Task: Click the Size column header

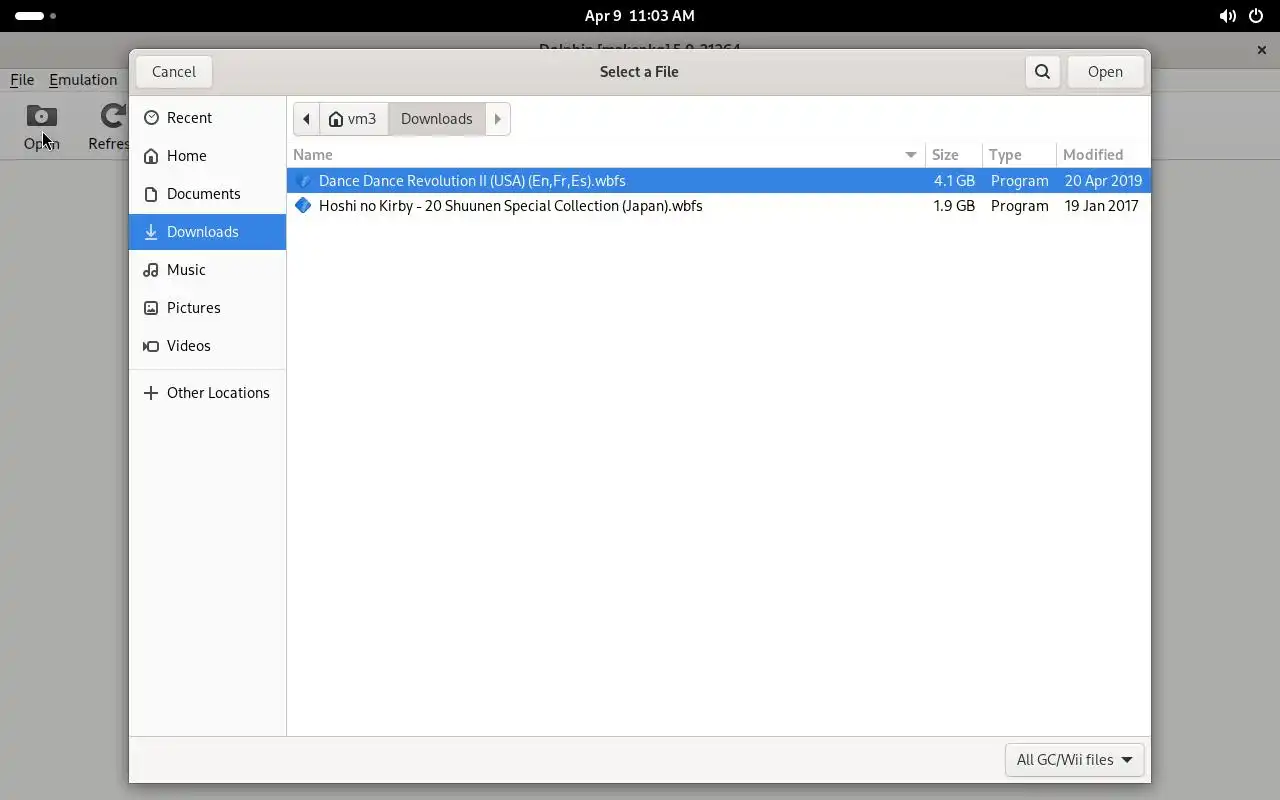Action: (954, 155)
